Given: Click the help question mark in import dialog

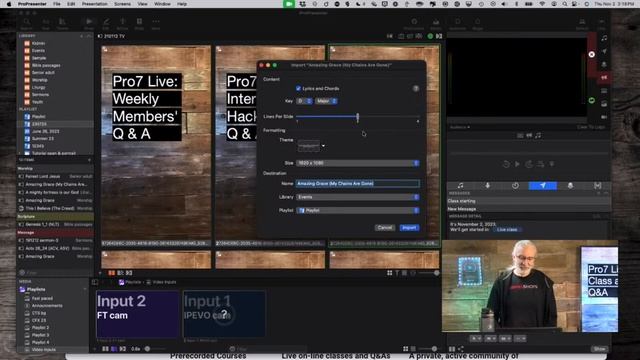Looking at the screenshot, I should click(x=416, y=88).
